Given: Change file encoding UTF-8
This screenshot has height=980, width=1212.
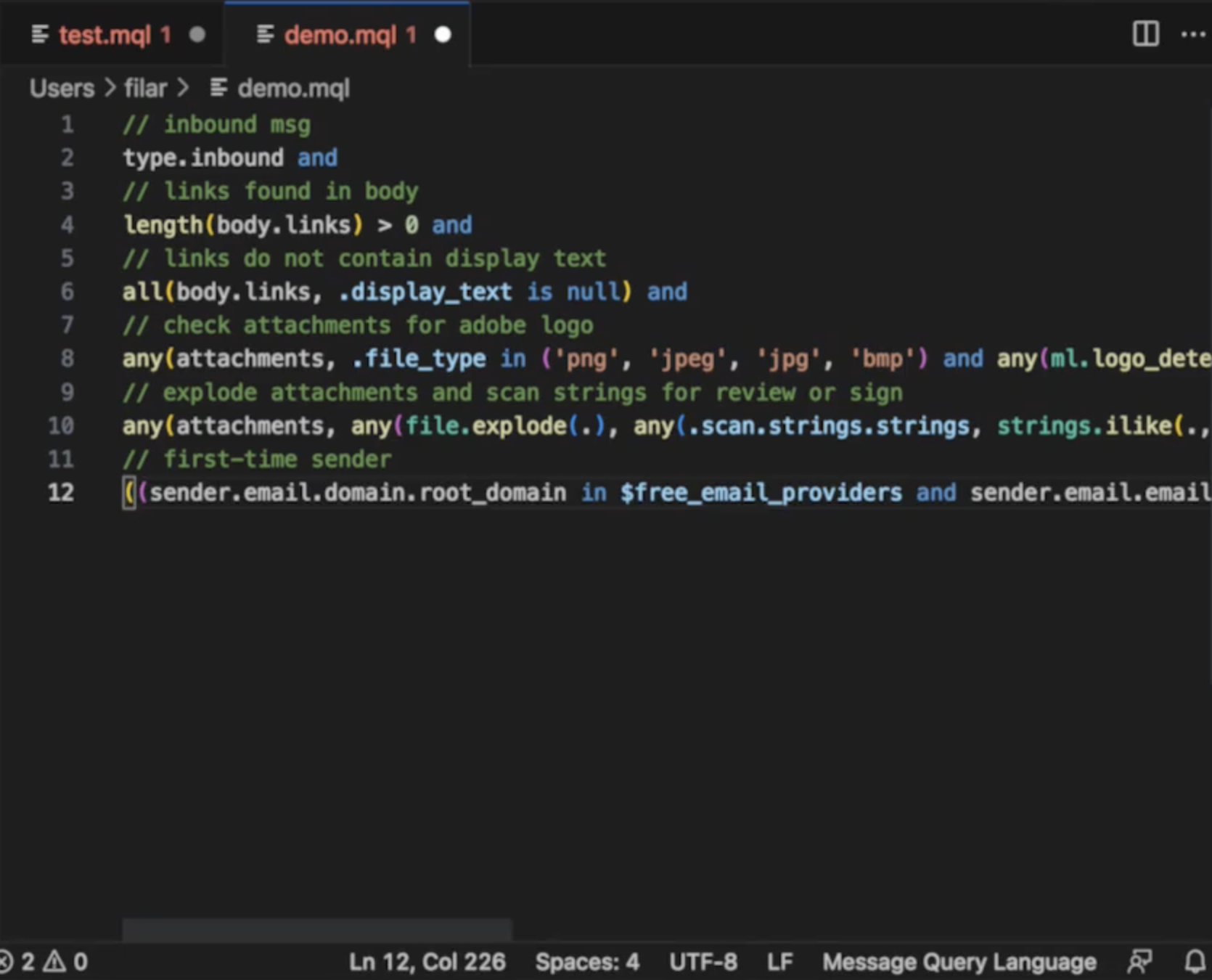Looking at the screenshot, I should [703, 962].
